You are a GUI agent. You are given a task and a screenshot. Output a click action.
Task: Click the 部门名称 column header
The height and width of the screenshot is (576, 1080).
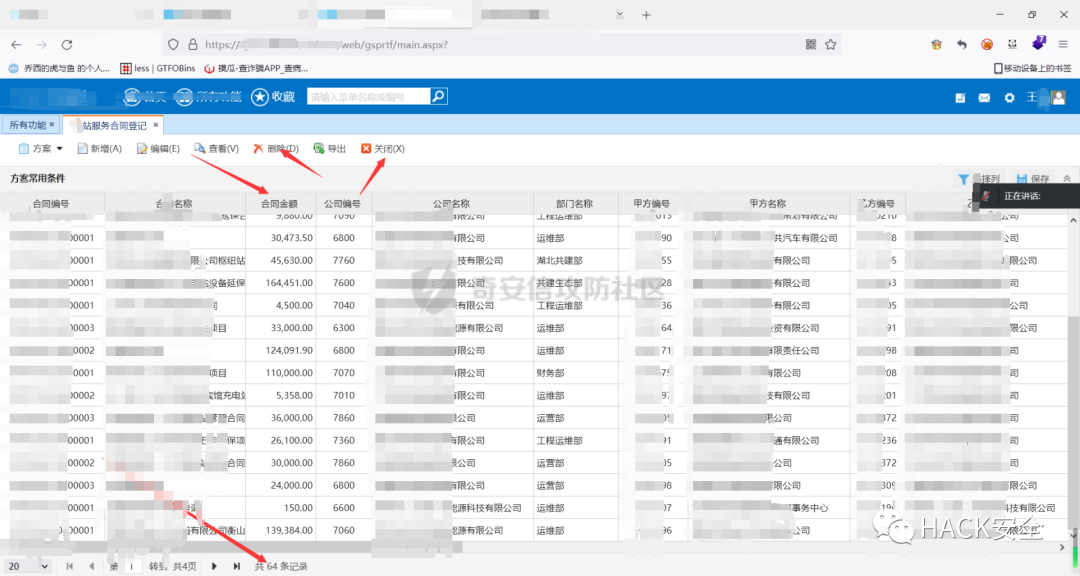574,204
